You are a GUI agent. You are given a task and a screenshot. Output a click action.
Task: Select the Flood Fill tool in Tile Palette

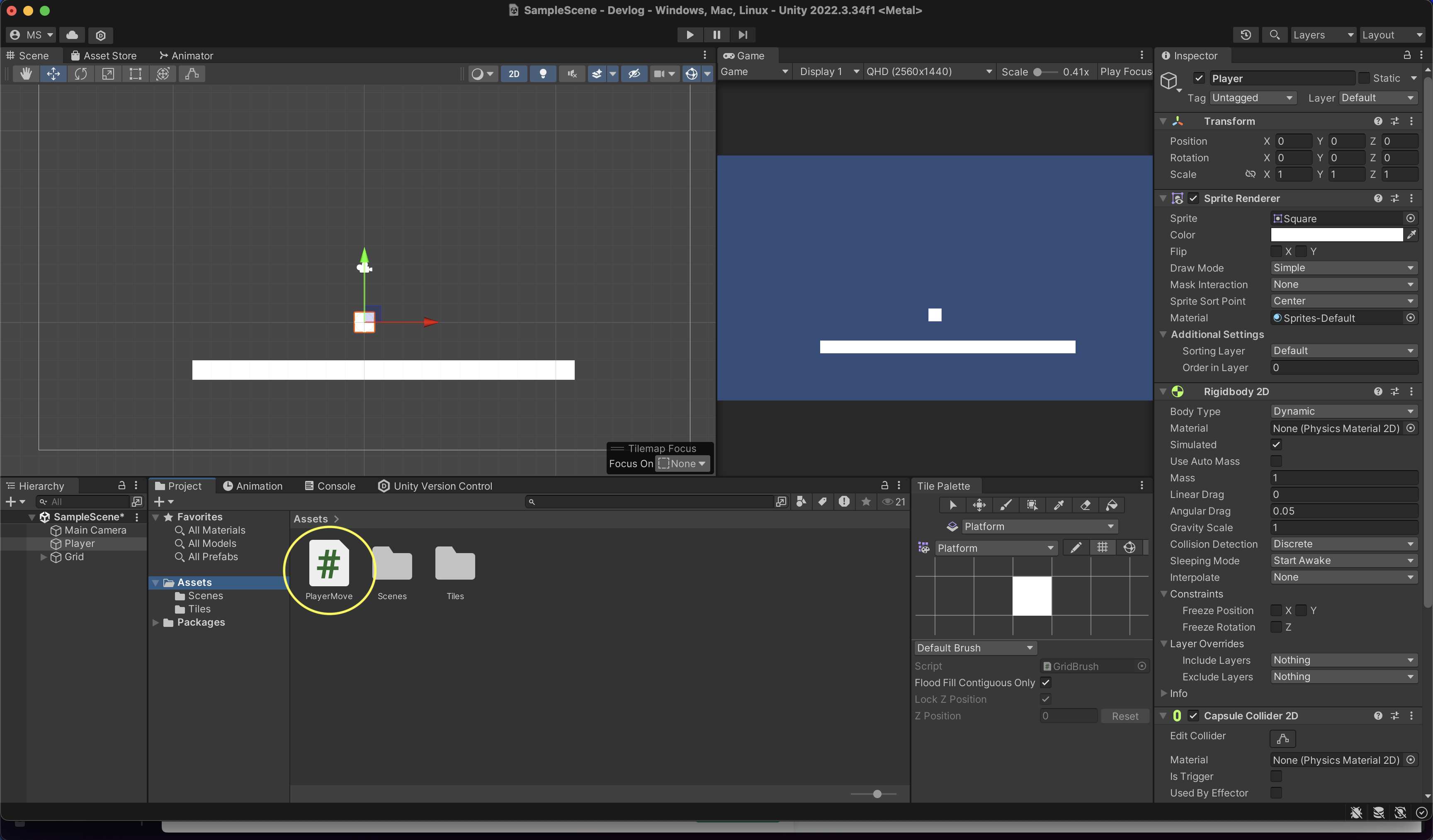point(1112,505)
